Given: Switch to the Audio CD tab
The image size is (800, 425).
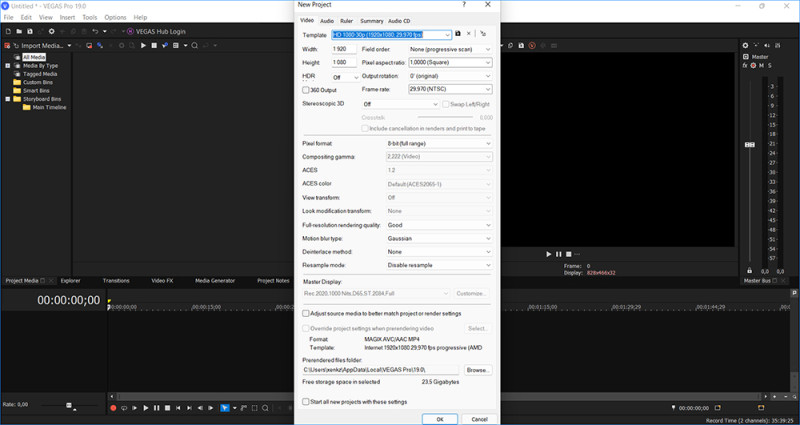Looking at the screenshot, I should tap(399, 21).
